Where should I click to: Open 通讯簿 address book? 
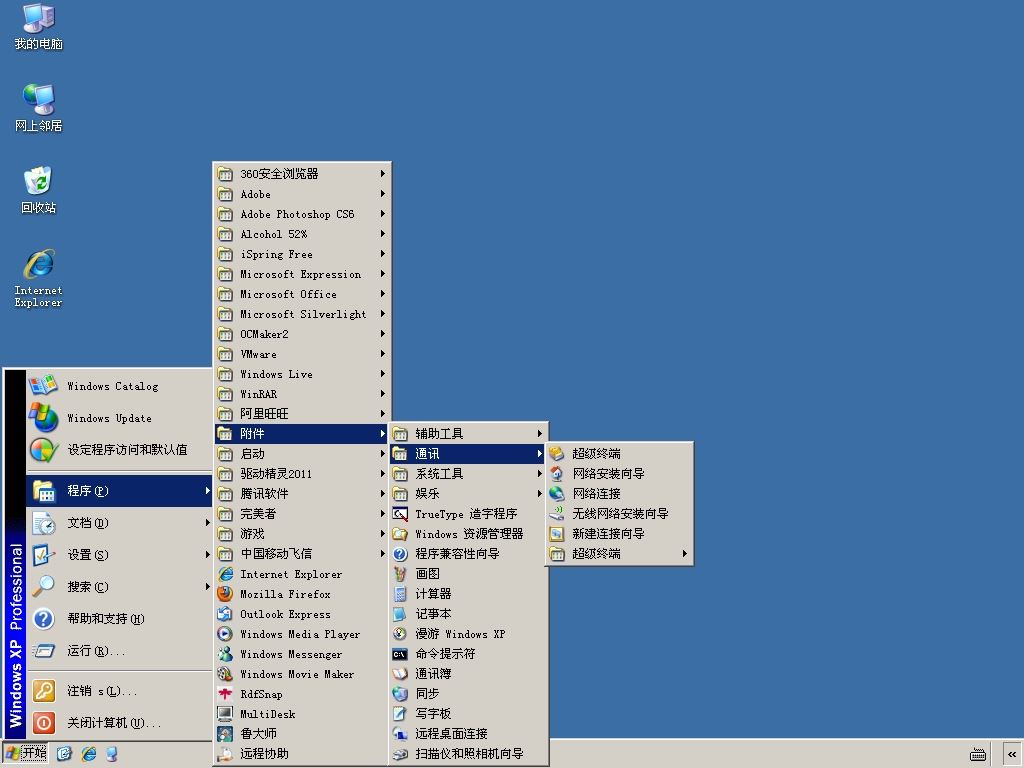pyautogui.click(x=468, y=674)
